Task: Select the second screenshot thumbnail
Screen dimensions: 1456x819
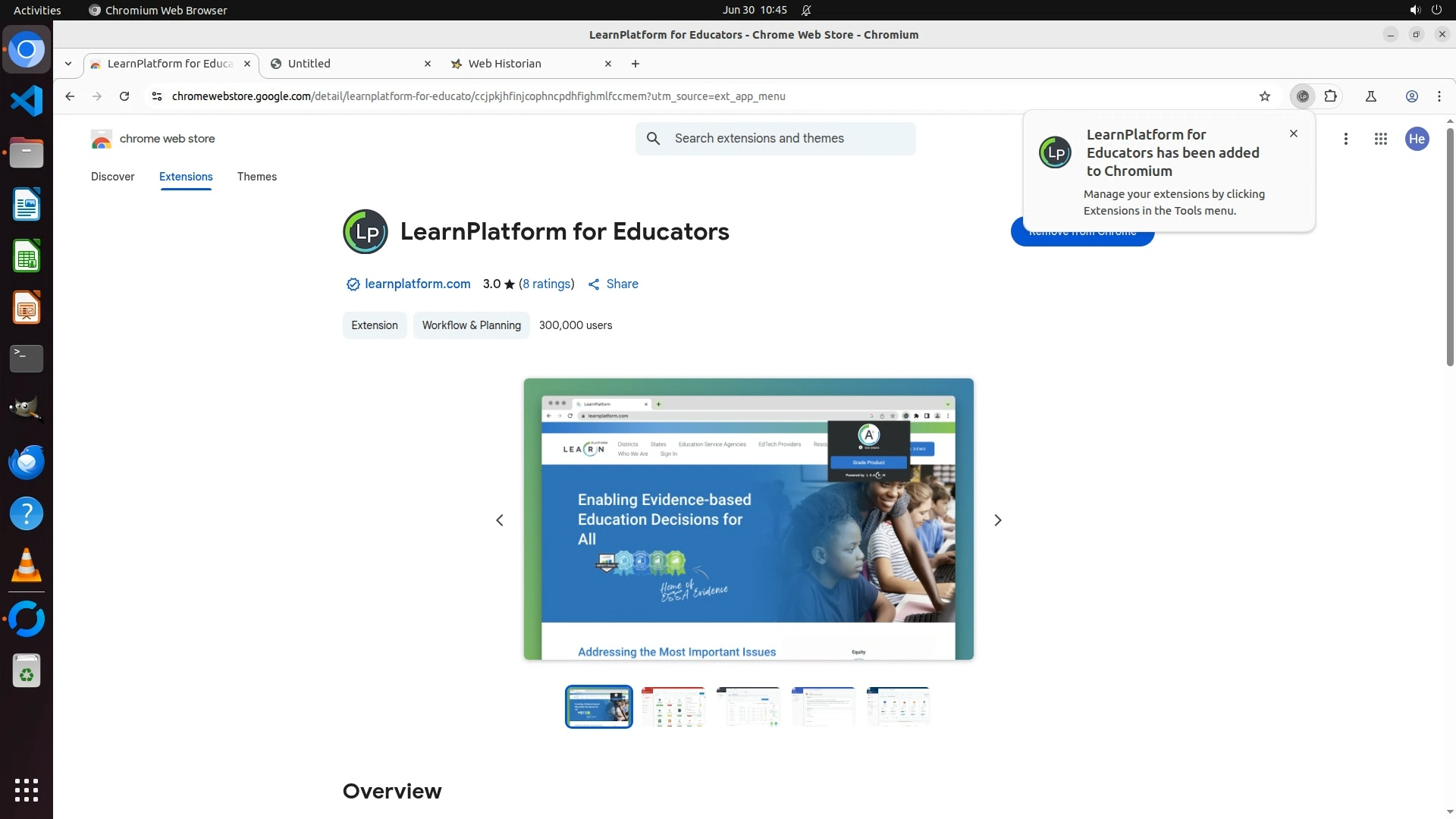Action: 673,707
